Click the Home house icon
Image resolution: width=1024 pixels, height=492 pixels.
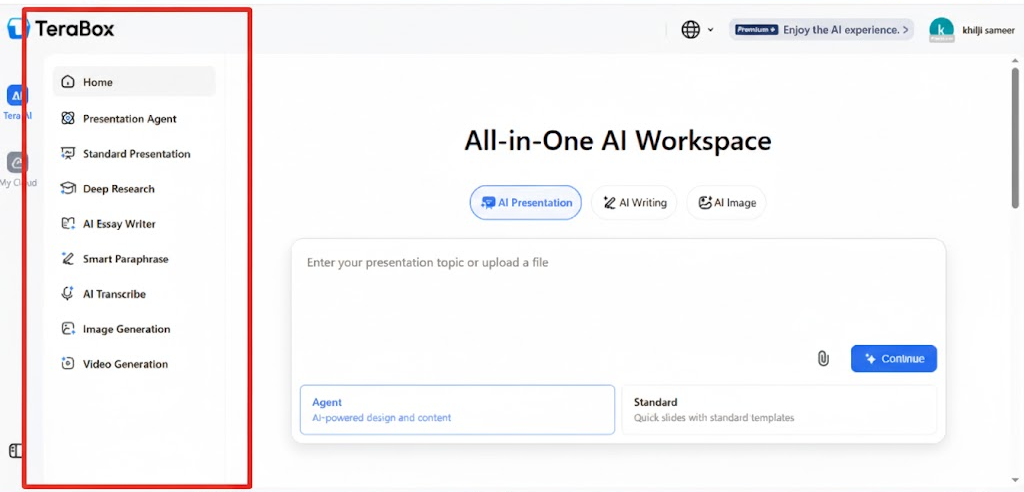[68, 82]
